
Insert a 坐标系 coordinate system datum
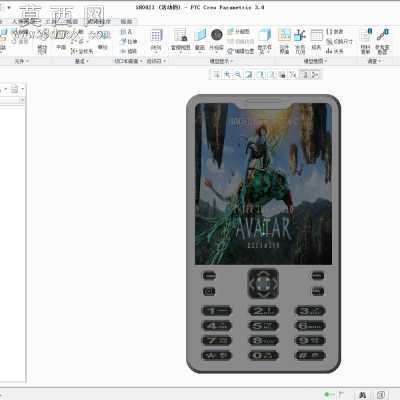click(x=82, y=51)
